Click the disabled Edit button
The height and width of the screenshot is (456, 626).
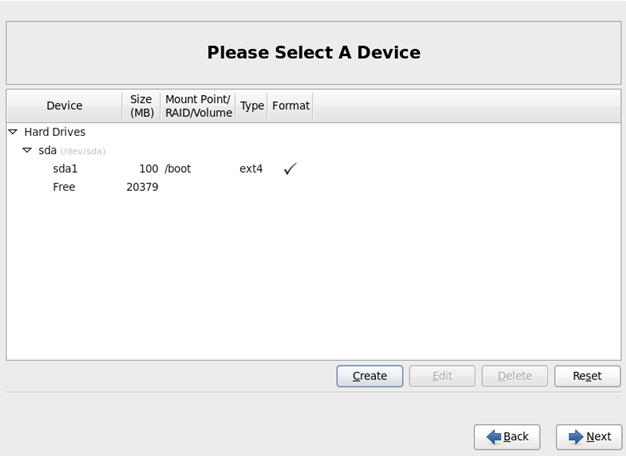pos(442,376)
